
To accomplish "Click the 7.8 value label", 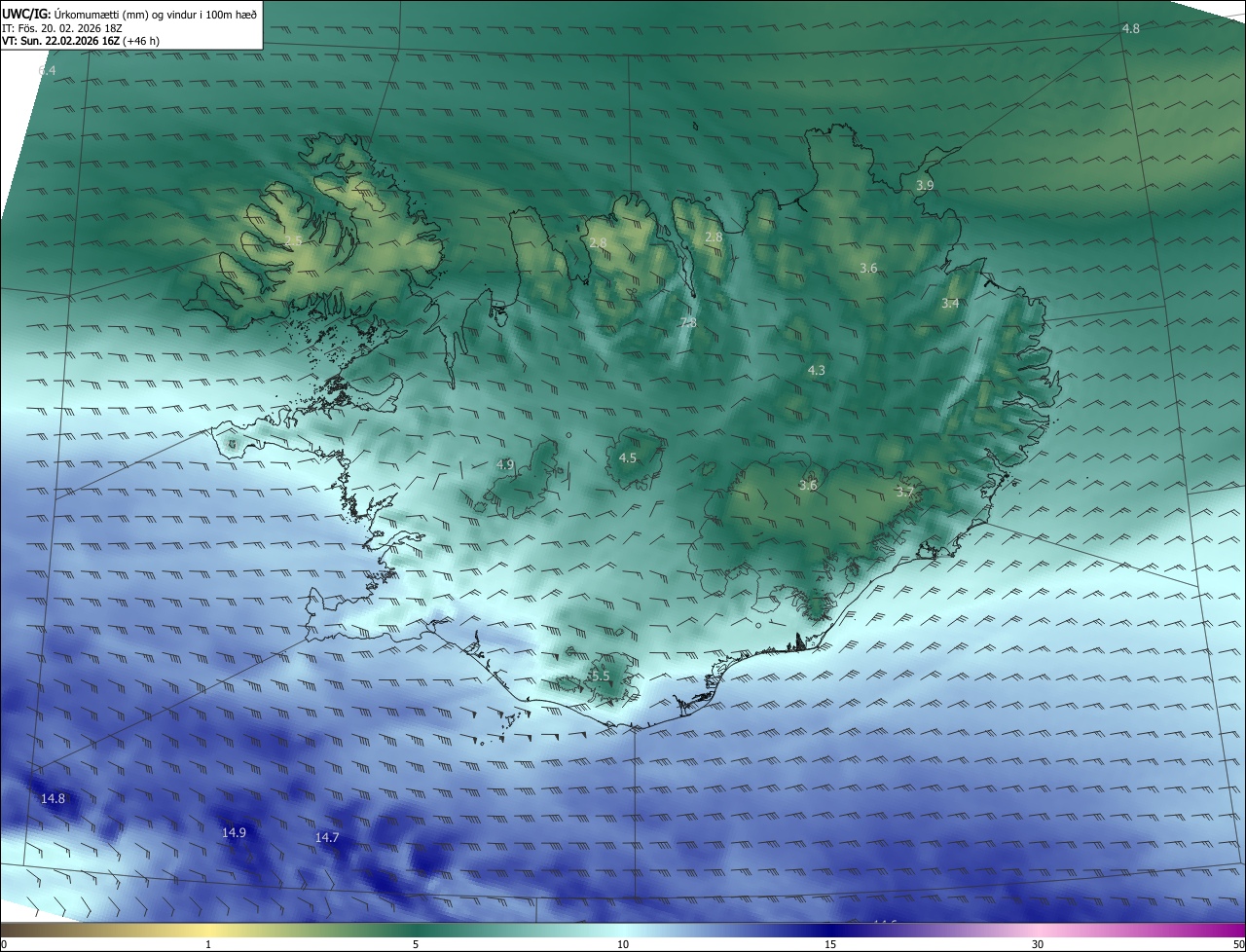I will click(687, 322).
